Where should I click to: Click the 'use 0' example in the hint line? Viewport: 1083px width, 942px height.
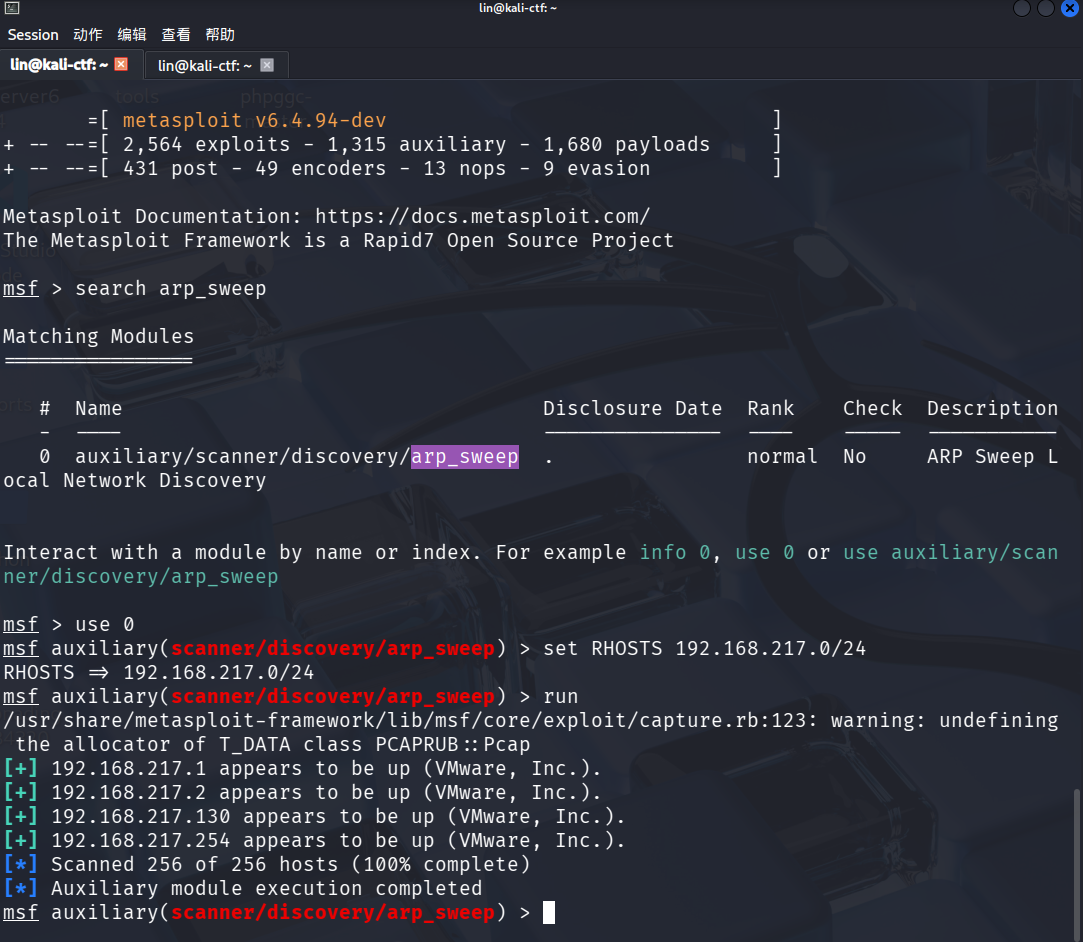[764, 552]
